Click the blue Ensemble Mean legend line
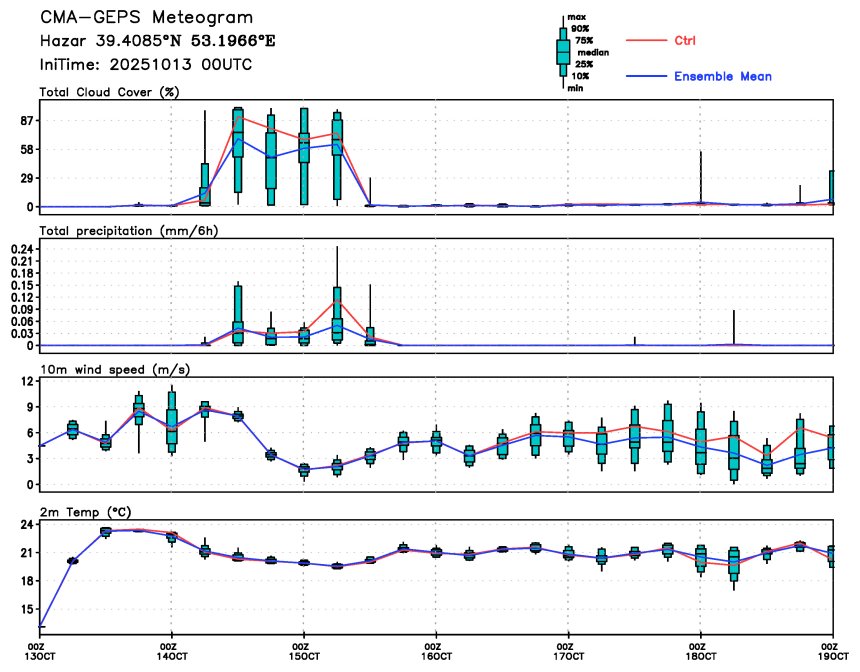This screenshot has width=860, height=672. point(646,76)
